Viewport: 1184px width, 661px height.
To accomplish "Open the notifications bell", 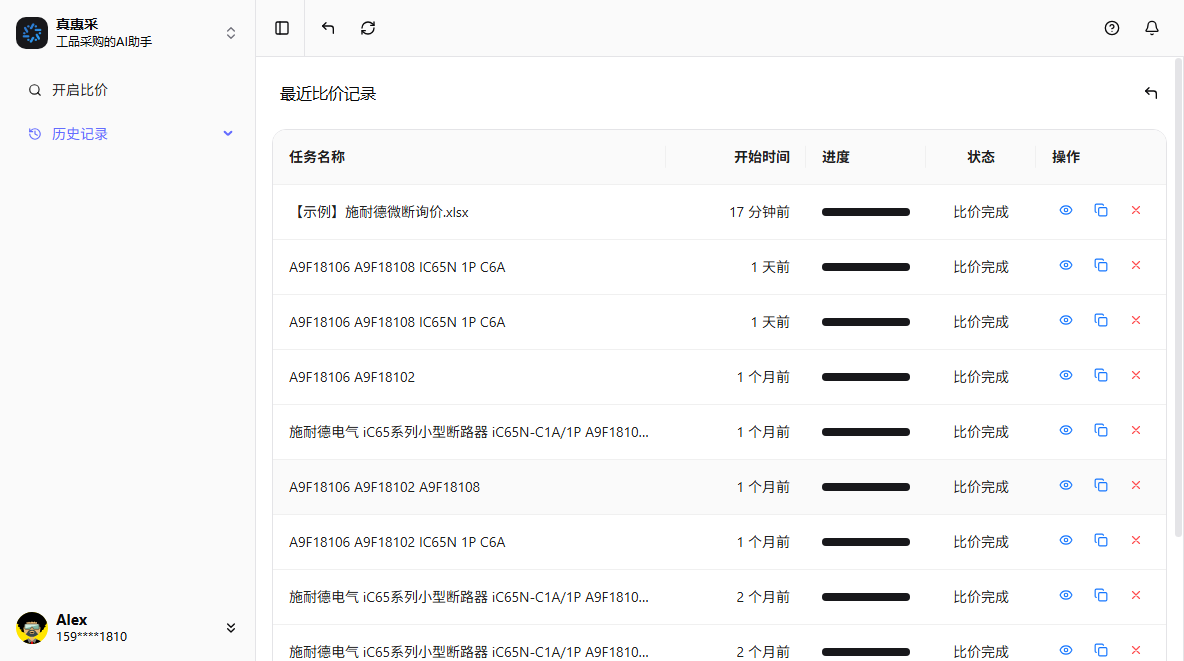I will (1152, 28).
